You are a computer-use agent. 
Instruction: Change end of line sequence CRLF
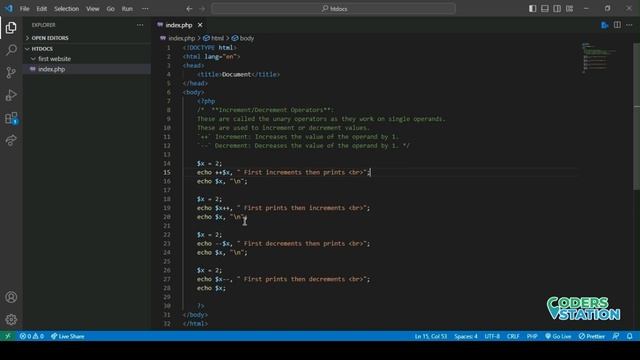click(x=513, y=336)
